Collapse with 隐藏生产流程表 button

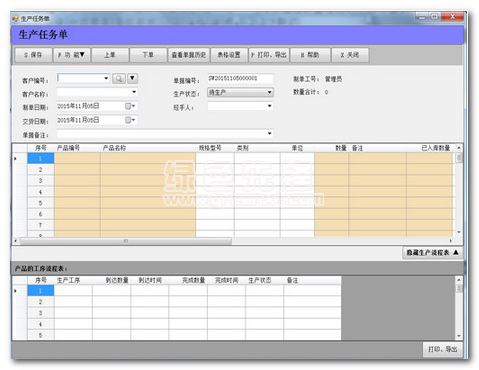432,253
